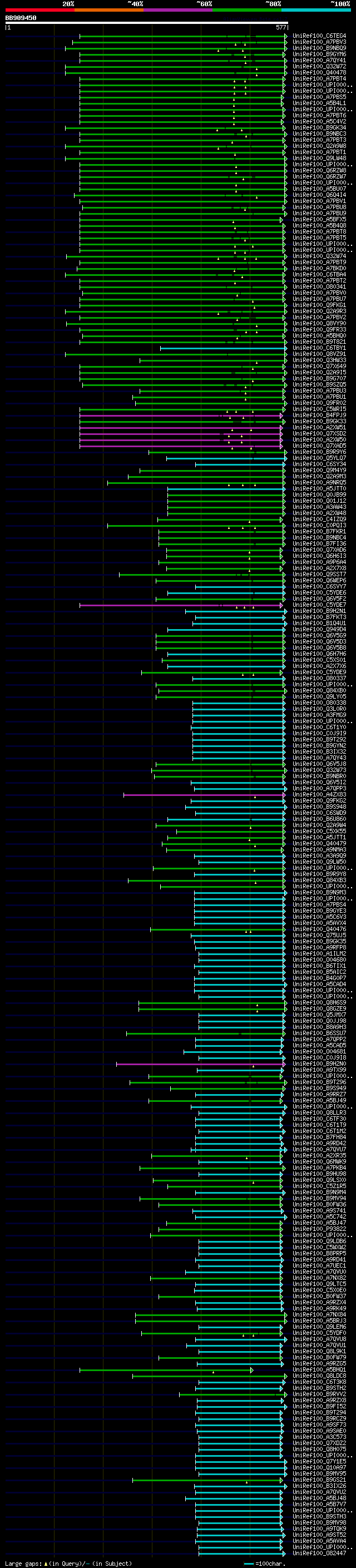
Task: Click the purple ~60% identity legend segment
Action: click(x=179, y=11)
